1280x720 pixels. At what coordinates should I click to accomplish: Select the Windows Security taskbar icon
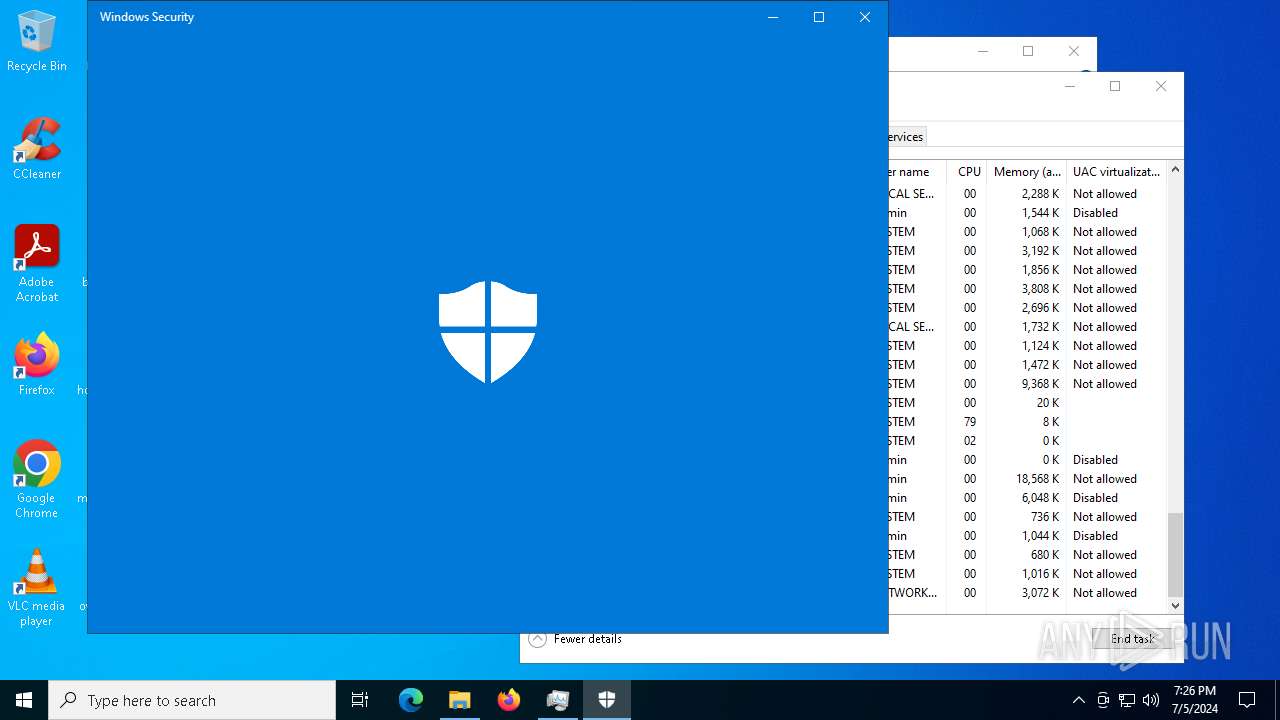[607, 700]
